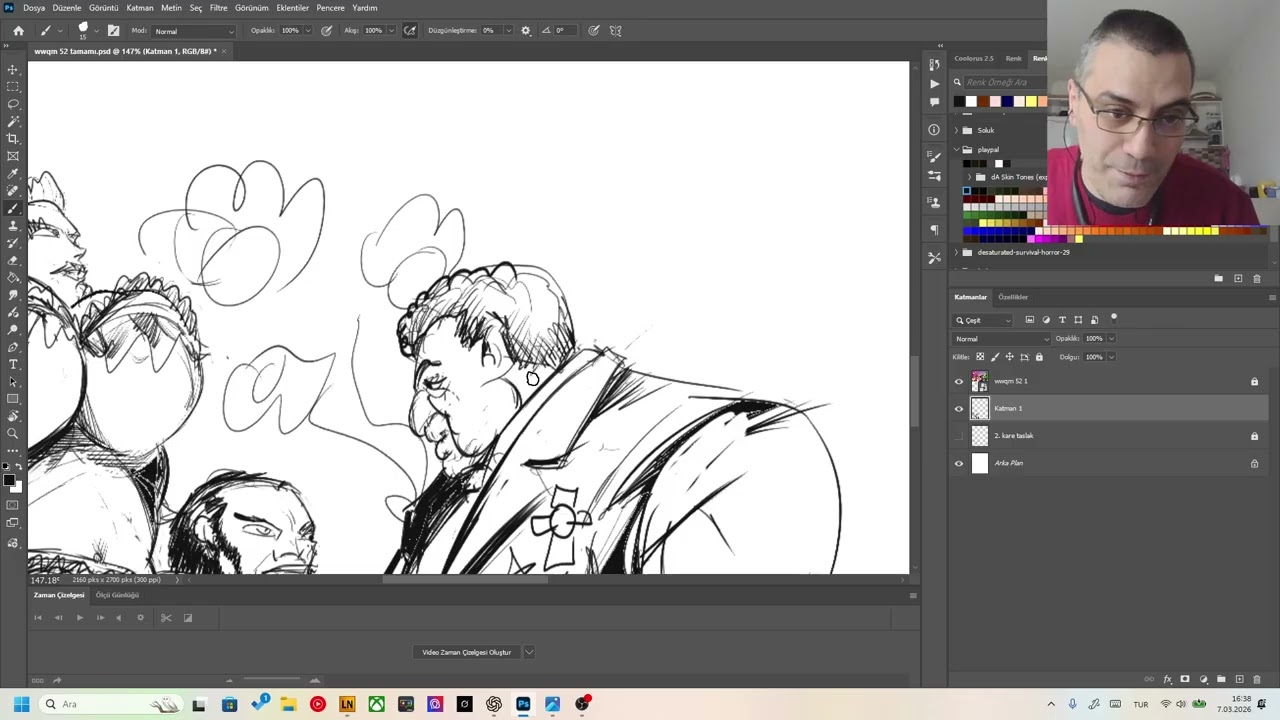Toggle lock position
1280x720 pixels.
pyautogui.click(x=1009, y=357)
